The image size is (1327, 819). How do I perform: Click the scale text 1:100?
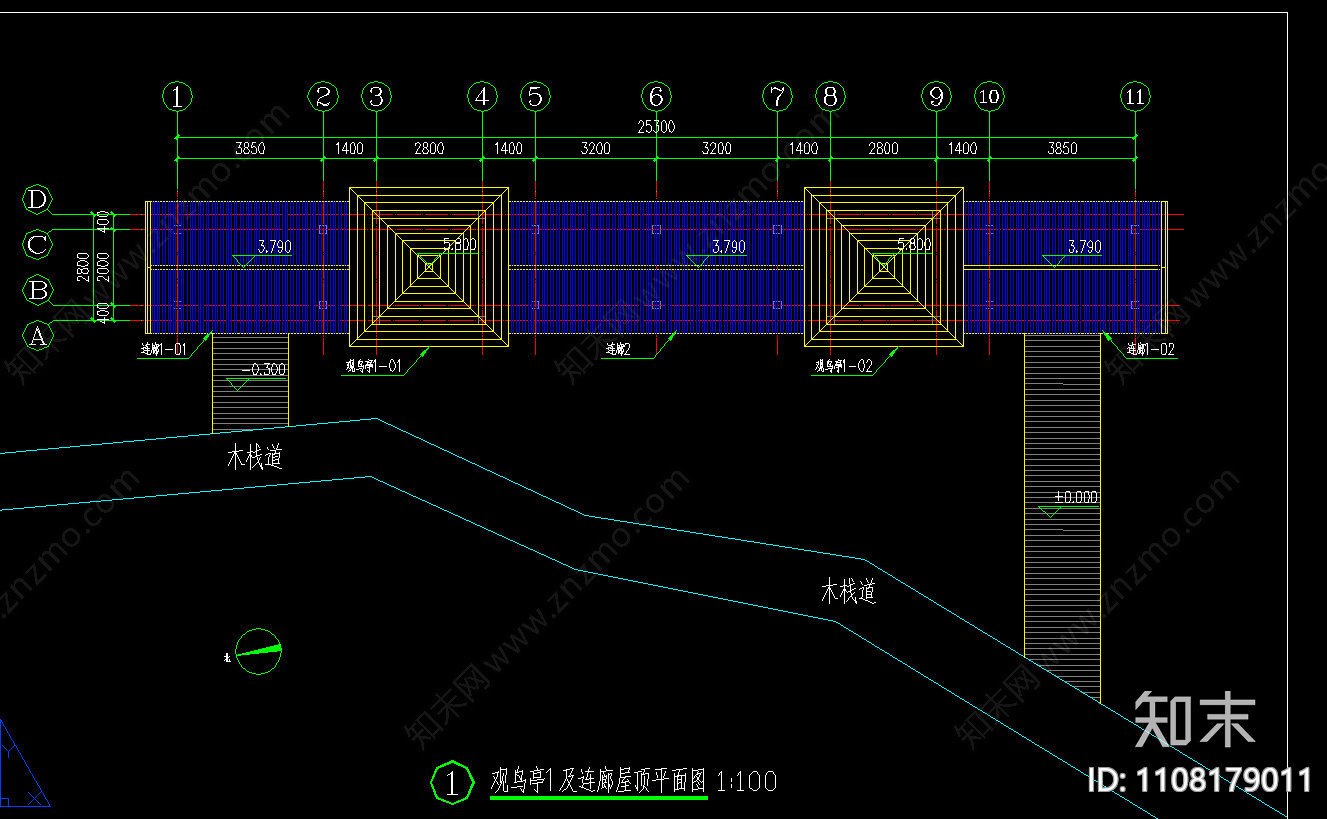(747, 781)
